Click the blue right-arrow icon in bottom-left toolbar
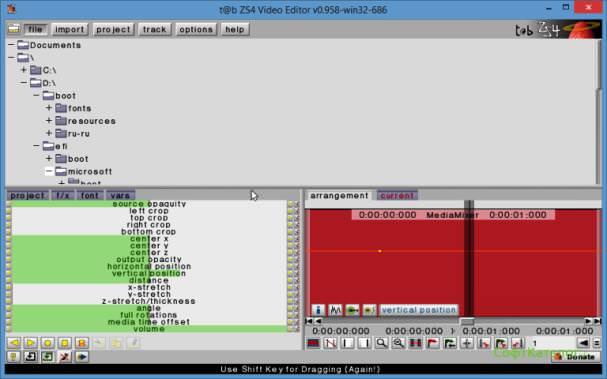 click(82, 357)
